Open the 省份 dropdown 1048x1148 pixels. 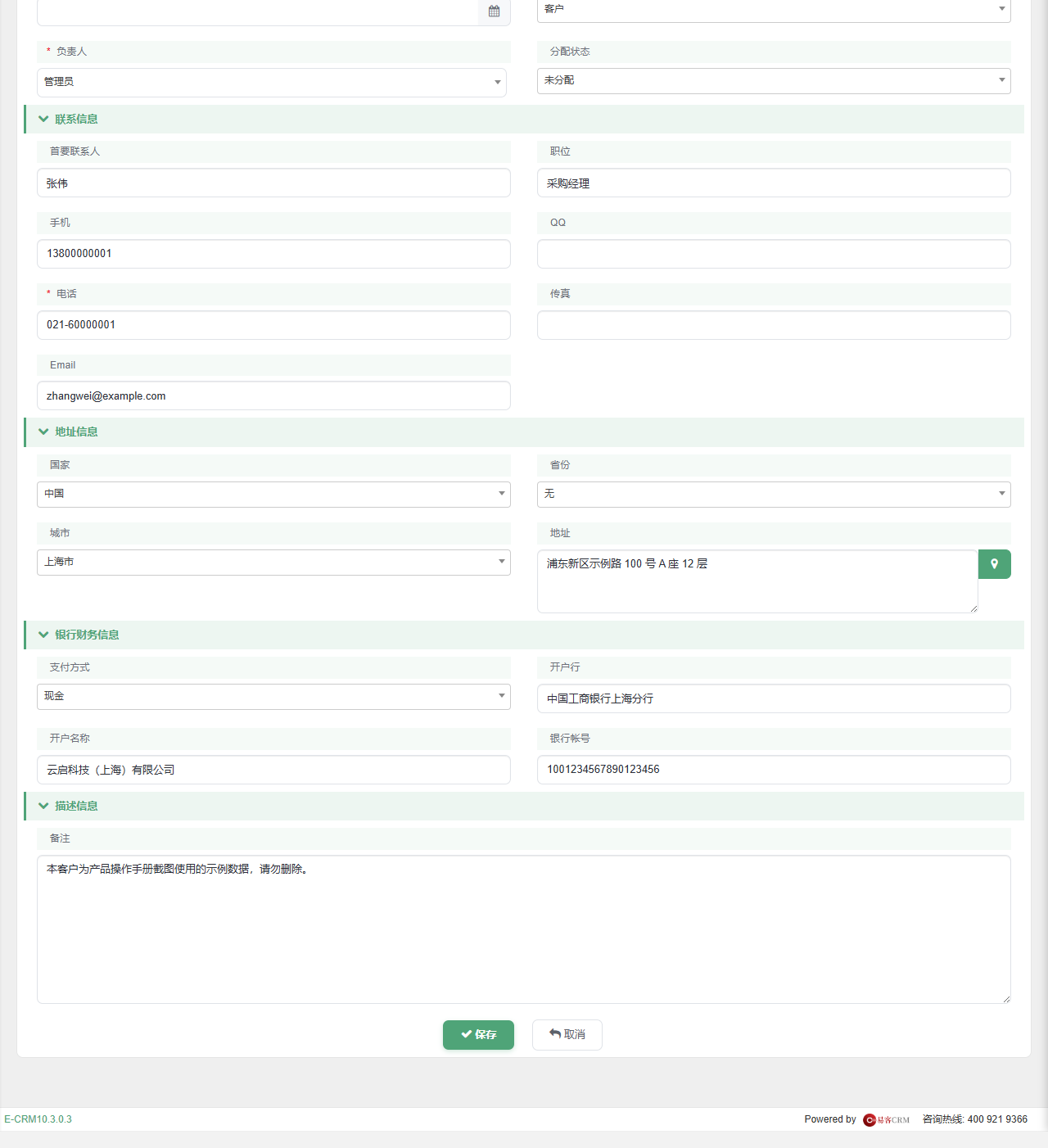tap(774, 494)
